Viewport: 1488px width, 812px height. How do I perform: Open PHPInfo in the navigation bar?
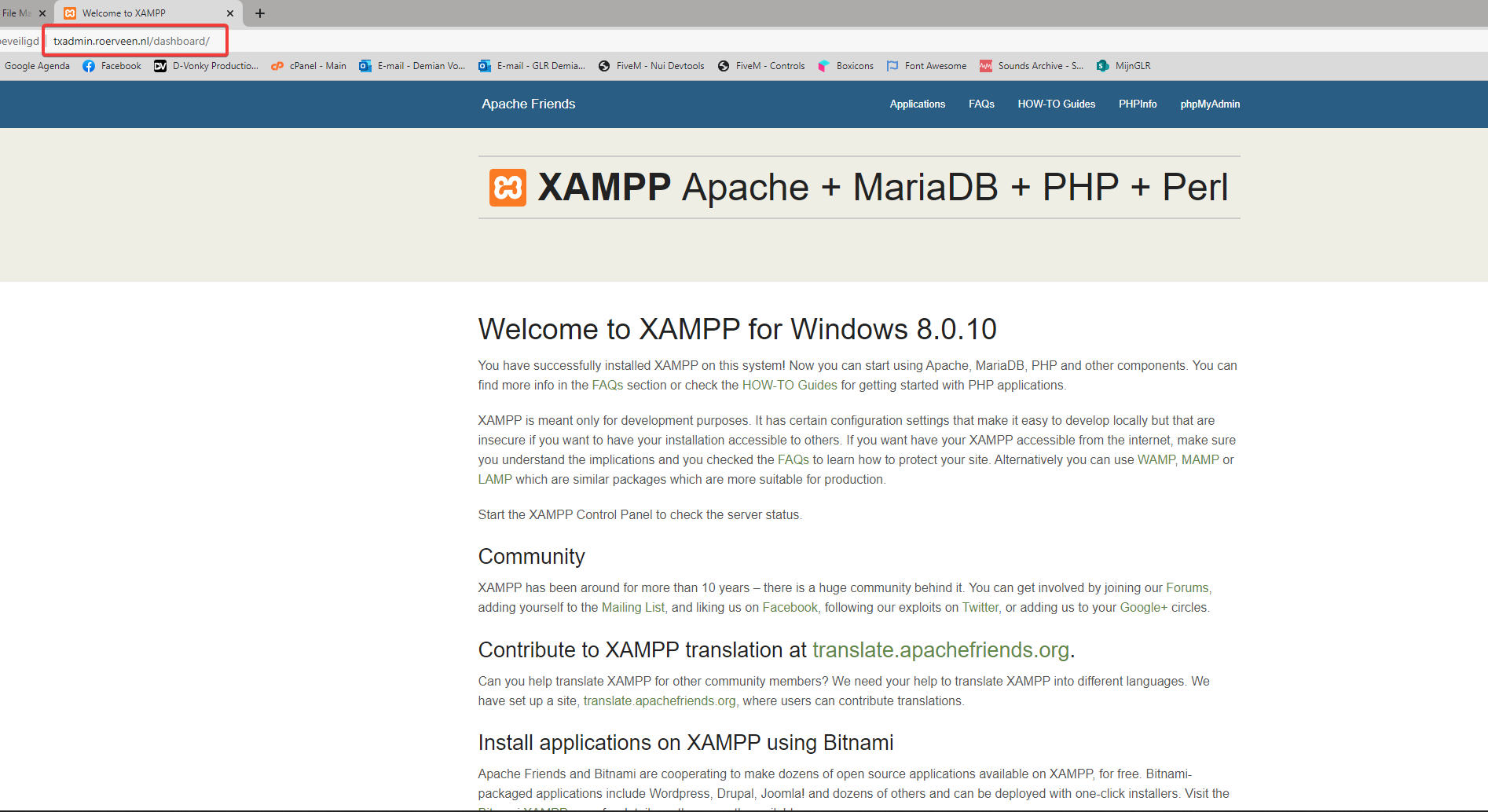pyautogui.click(x=1138, y=104)
